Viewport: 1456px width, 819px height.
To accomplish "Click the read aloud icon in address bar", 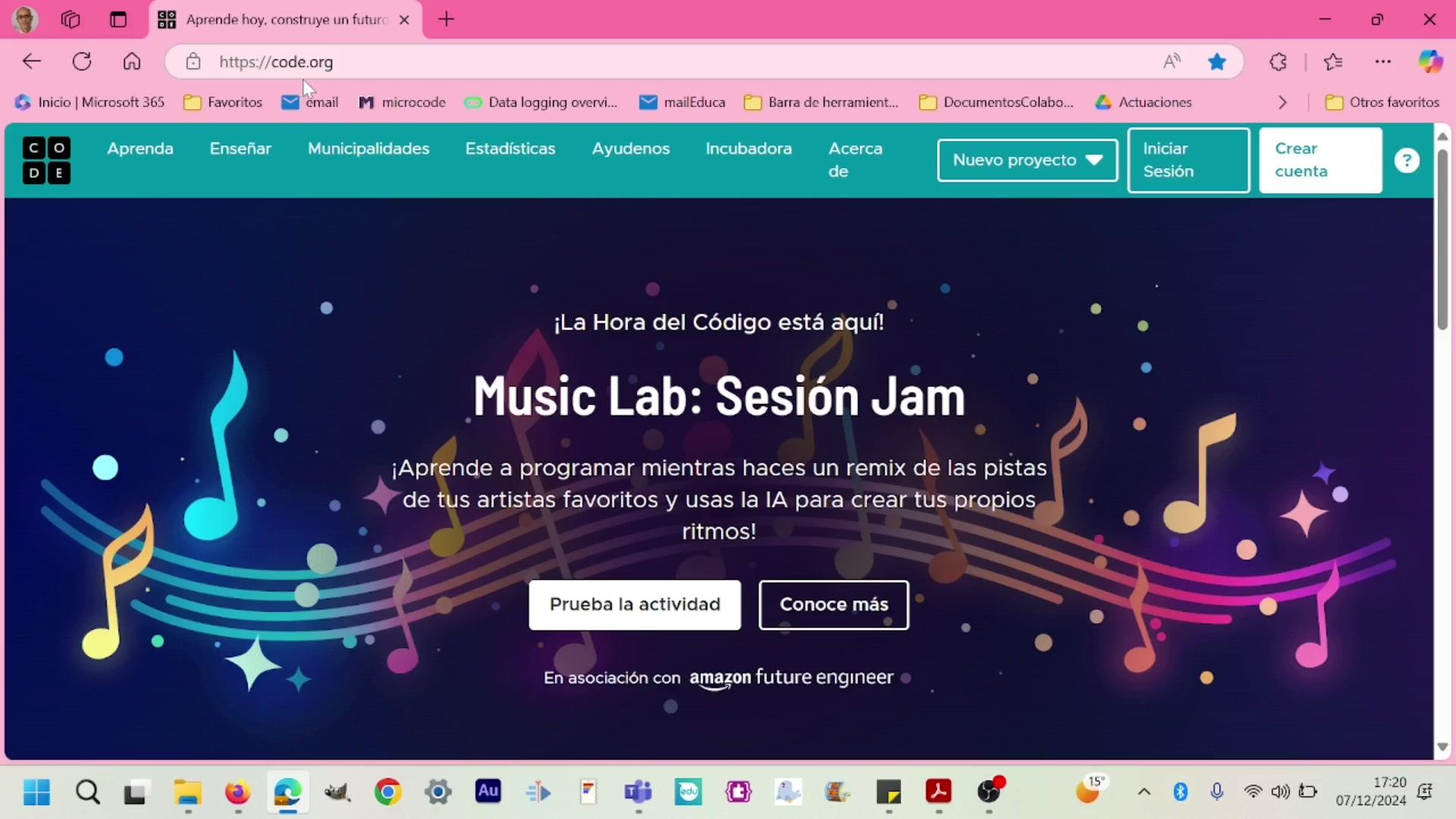I will coord(1172,61).
